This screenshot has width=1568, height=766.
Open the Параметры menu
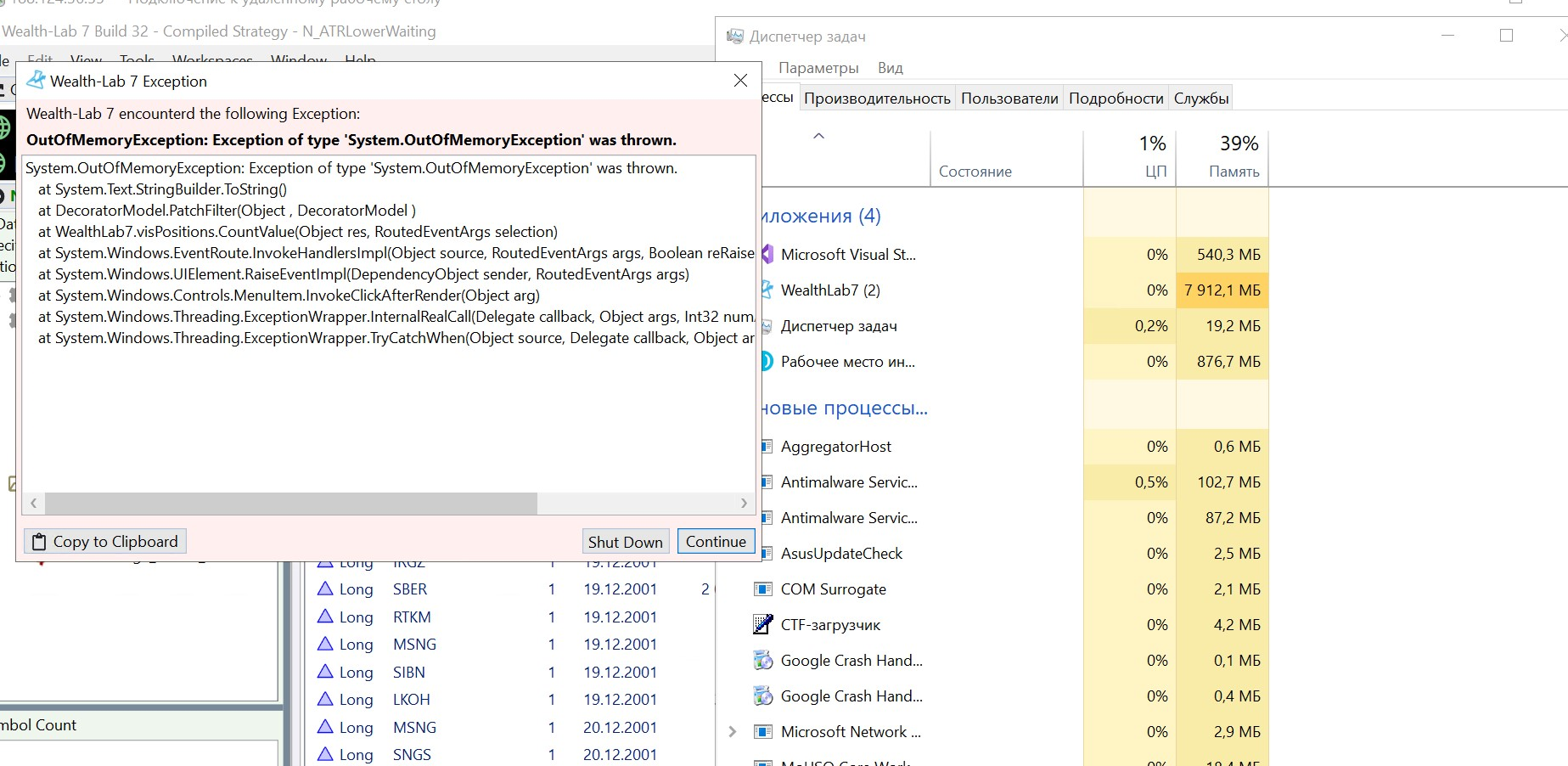[818, 68]
